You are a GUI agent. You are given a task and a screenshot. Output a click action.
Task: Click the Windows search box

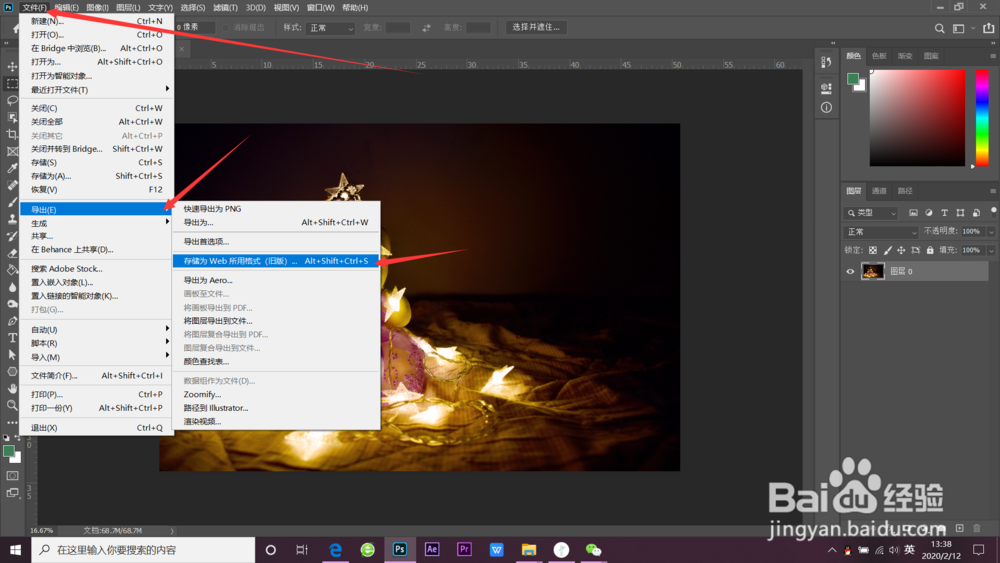click(143, 550)
